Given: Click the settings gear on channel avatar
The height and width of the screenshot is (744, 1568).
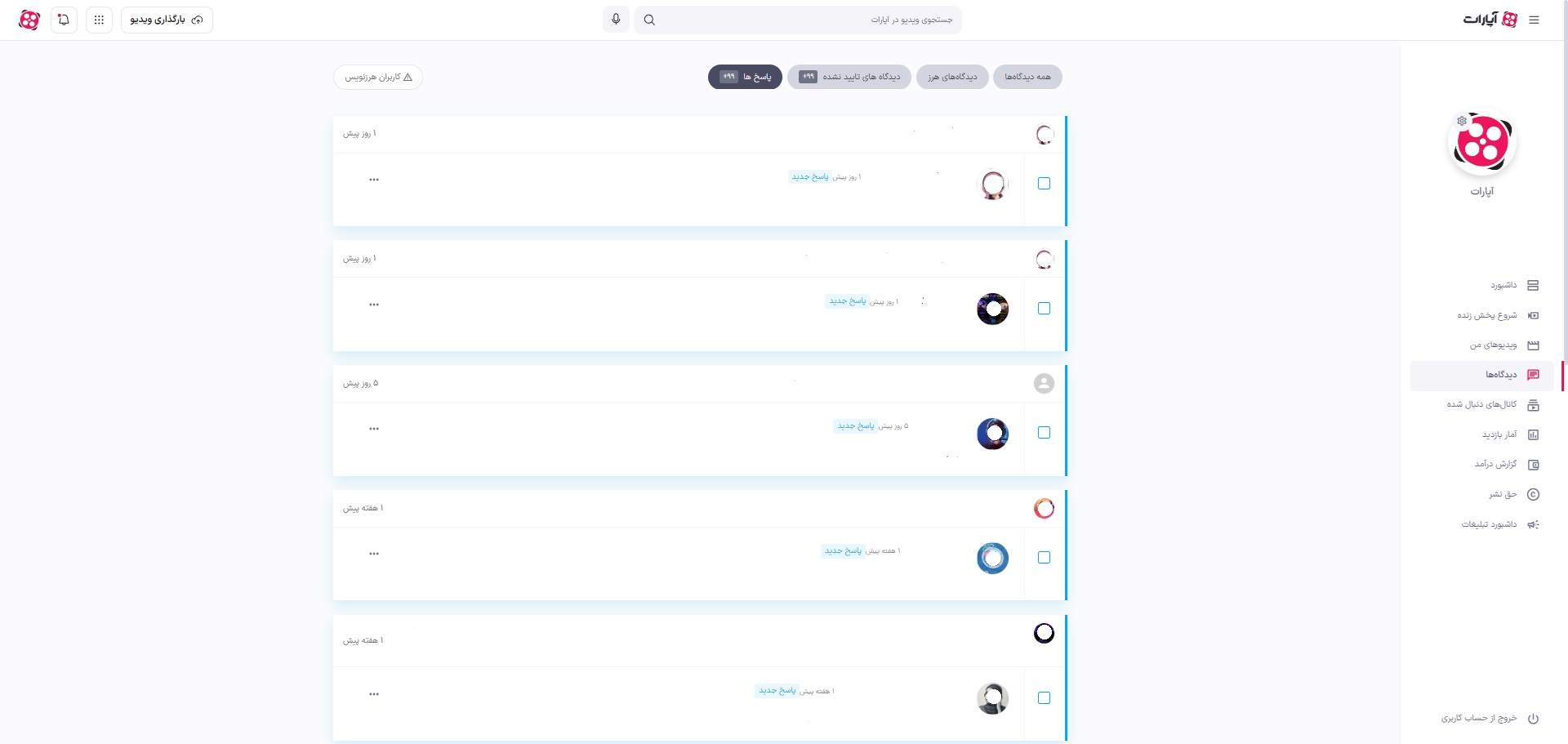Looking at the screenshot, I should pyautogui.click(x=1462, y=121).
